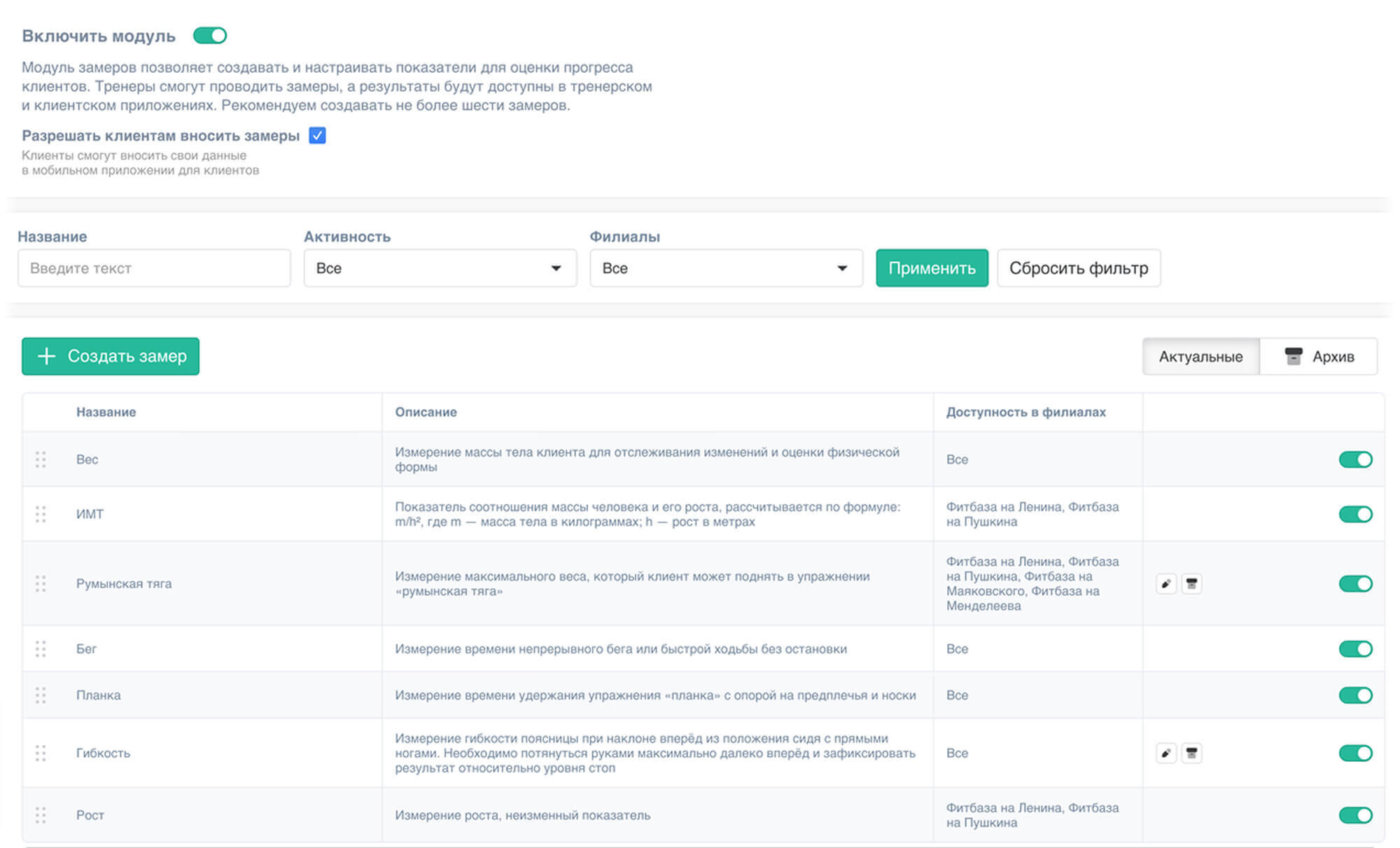Image resolution: width=1400 pixels, height=848 pixels.
Task: Disable the Планка measurement switch
Action: coord(1355,695)
